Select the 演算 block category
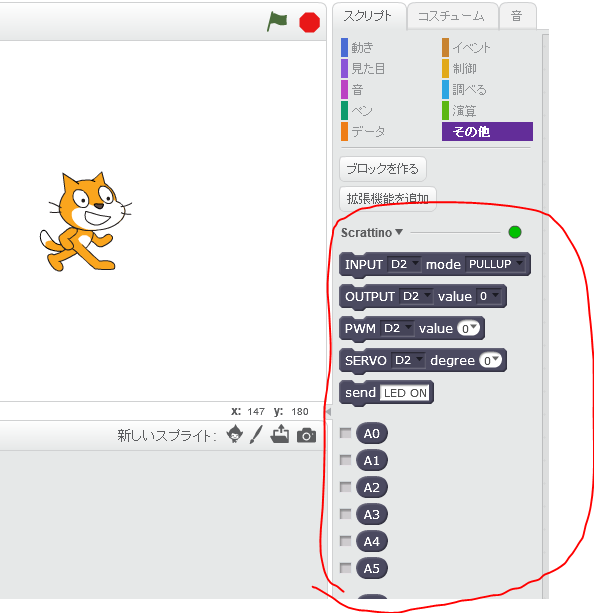594x613 pixels. pyautogui.click(x=459, y=111)
